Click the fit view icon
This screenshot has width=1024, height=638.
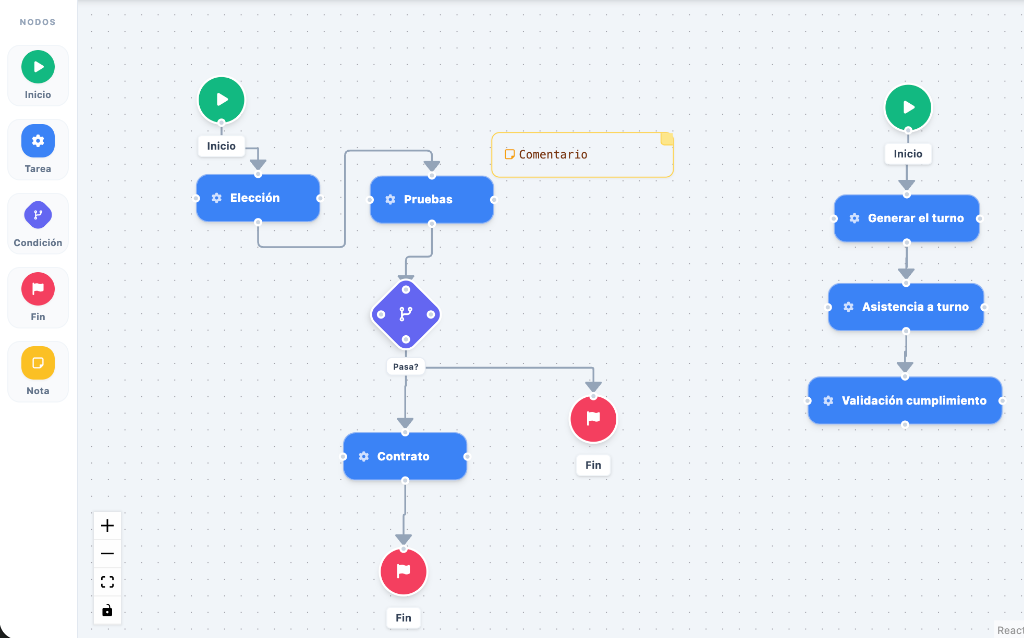[x=107, y=582]
